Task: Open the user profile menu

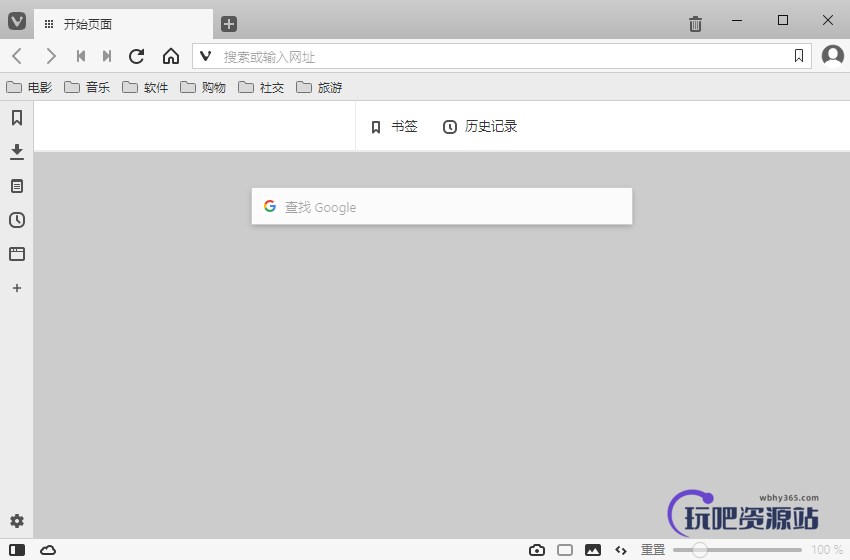Action: [x=832, y=55]
